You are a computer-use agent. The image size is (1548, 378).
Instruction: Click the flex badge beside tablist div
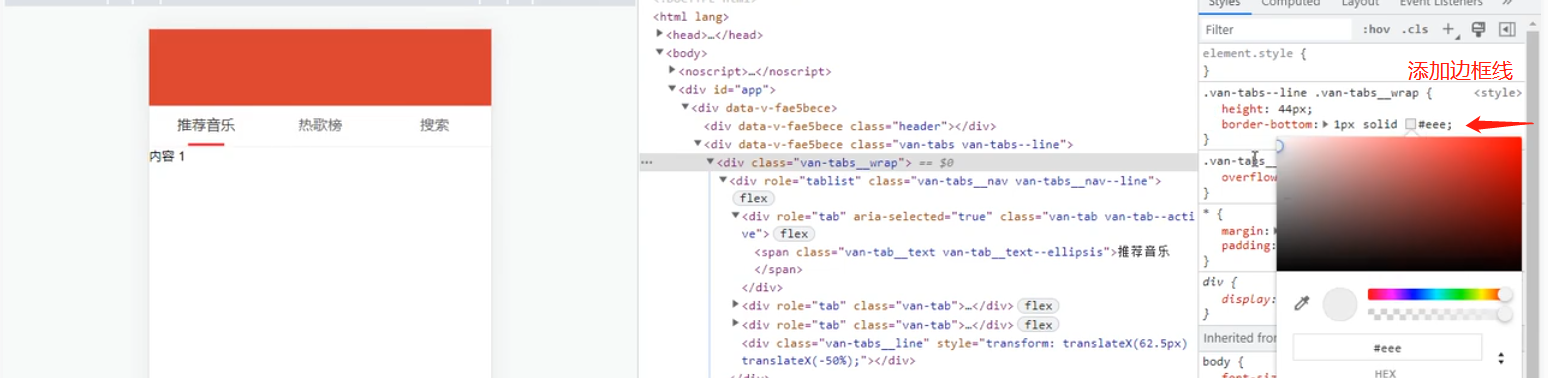click(x=753, y=198)
